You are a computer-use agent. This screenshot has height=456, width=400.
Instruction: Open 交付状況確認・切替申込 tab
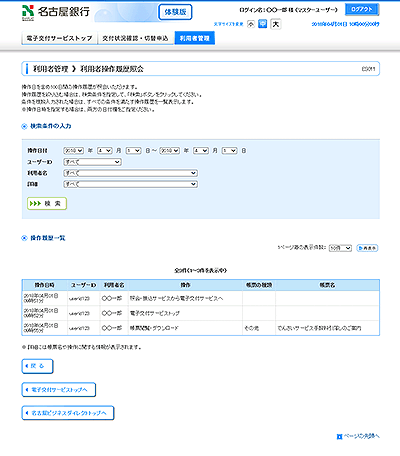(x=135, y=38)
